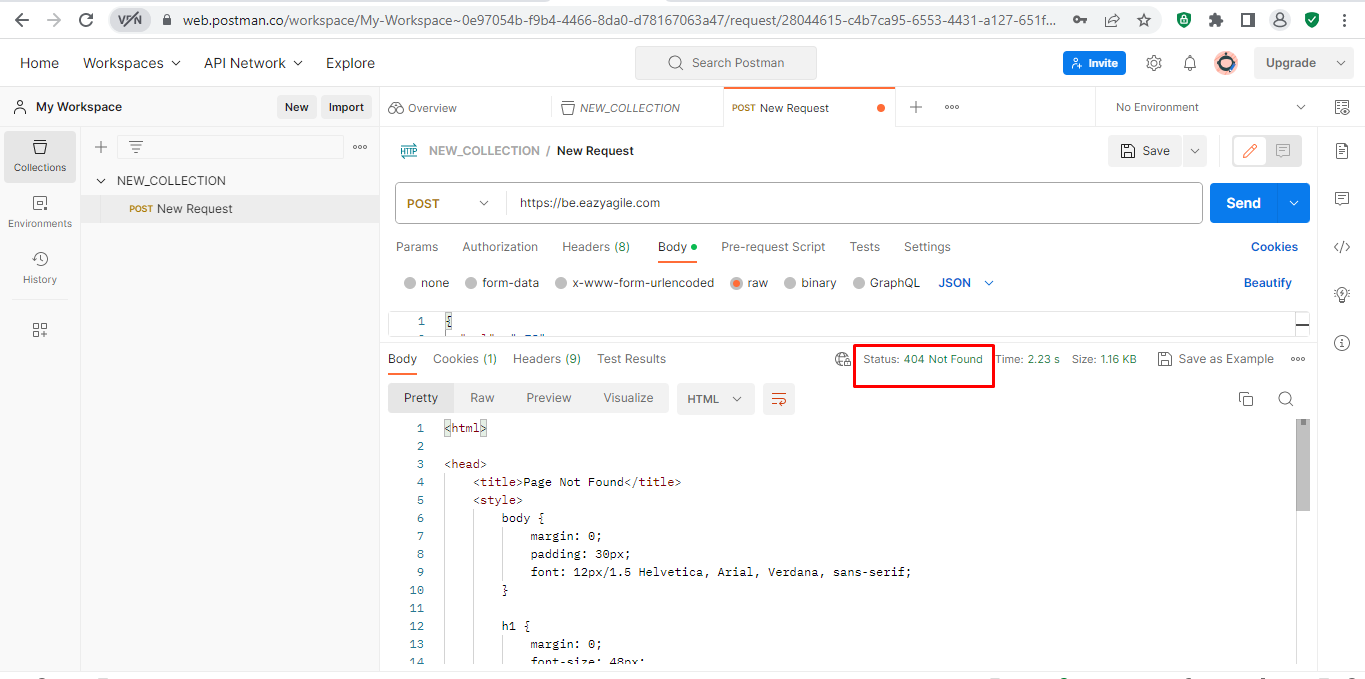The width and height of the screenshot is (1365, 679).
Task: Select x-www-form-urlencoded body type
Action: pyautogui.click(x=561, y=283)
